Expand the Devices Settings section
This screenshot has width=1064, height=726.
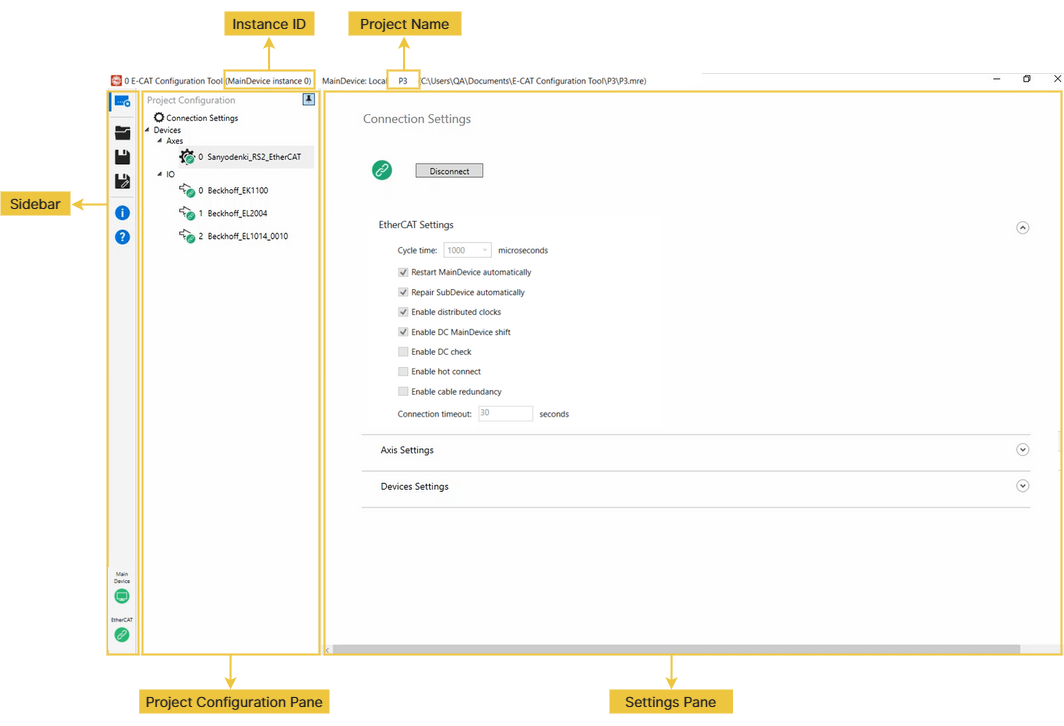click(1022, 486)
